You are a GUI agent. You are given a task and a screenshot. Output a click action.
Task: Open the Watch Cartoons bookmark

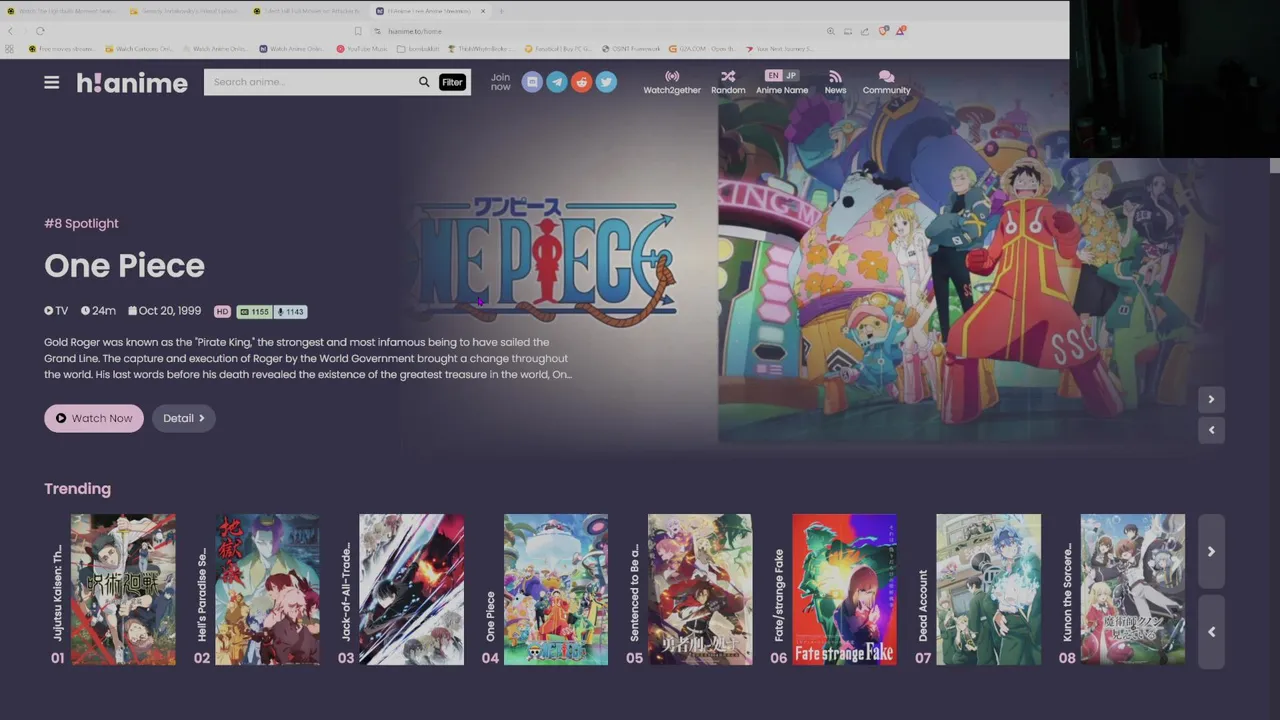pos(139,48)
